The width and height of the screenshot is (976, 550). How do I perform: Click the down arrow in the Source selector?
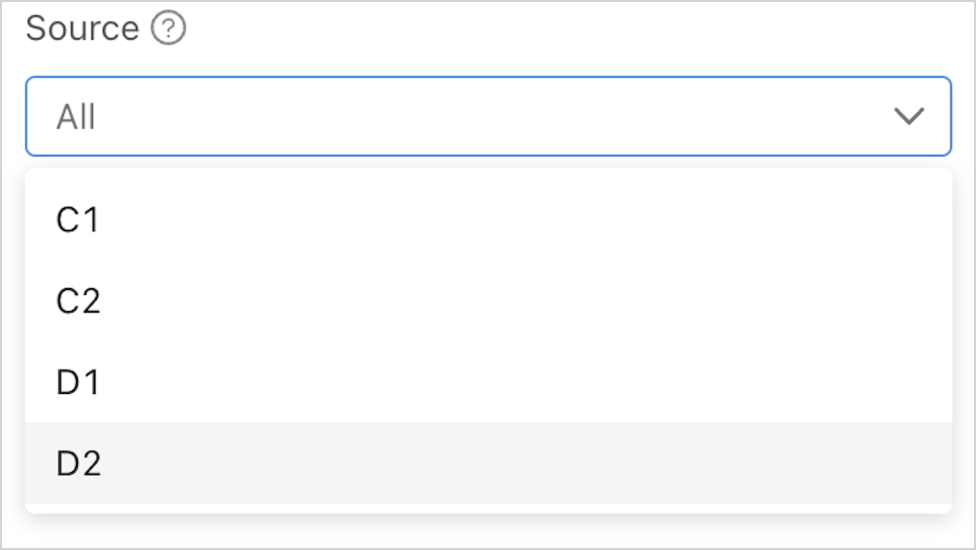click(x=908, y=117)
